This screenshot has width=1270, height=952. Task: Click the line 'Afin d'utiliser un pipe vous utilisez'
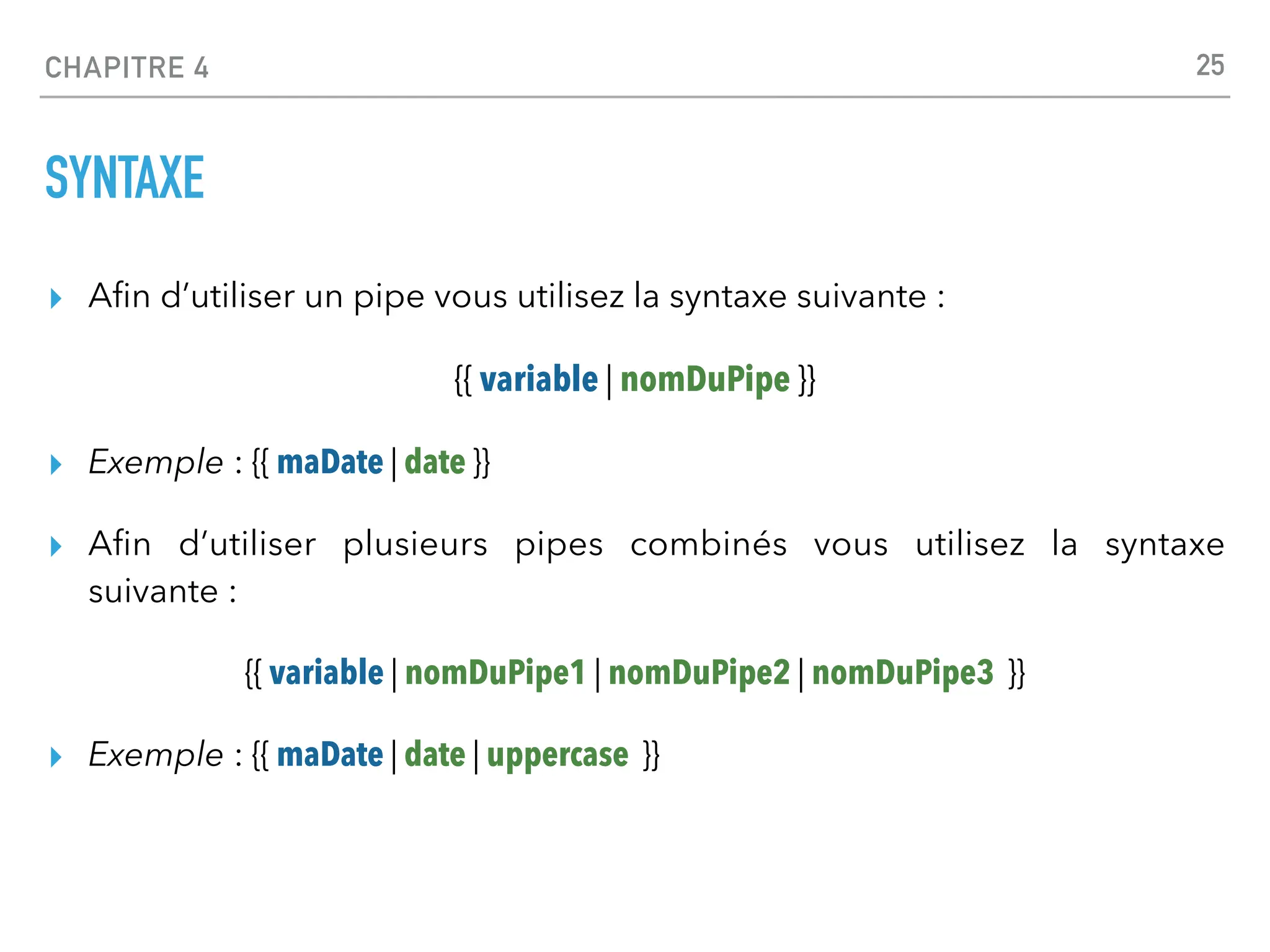517,297
